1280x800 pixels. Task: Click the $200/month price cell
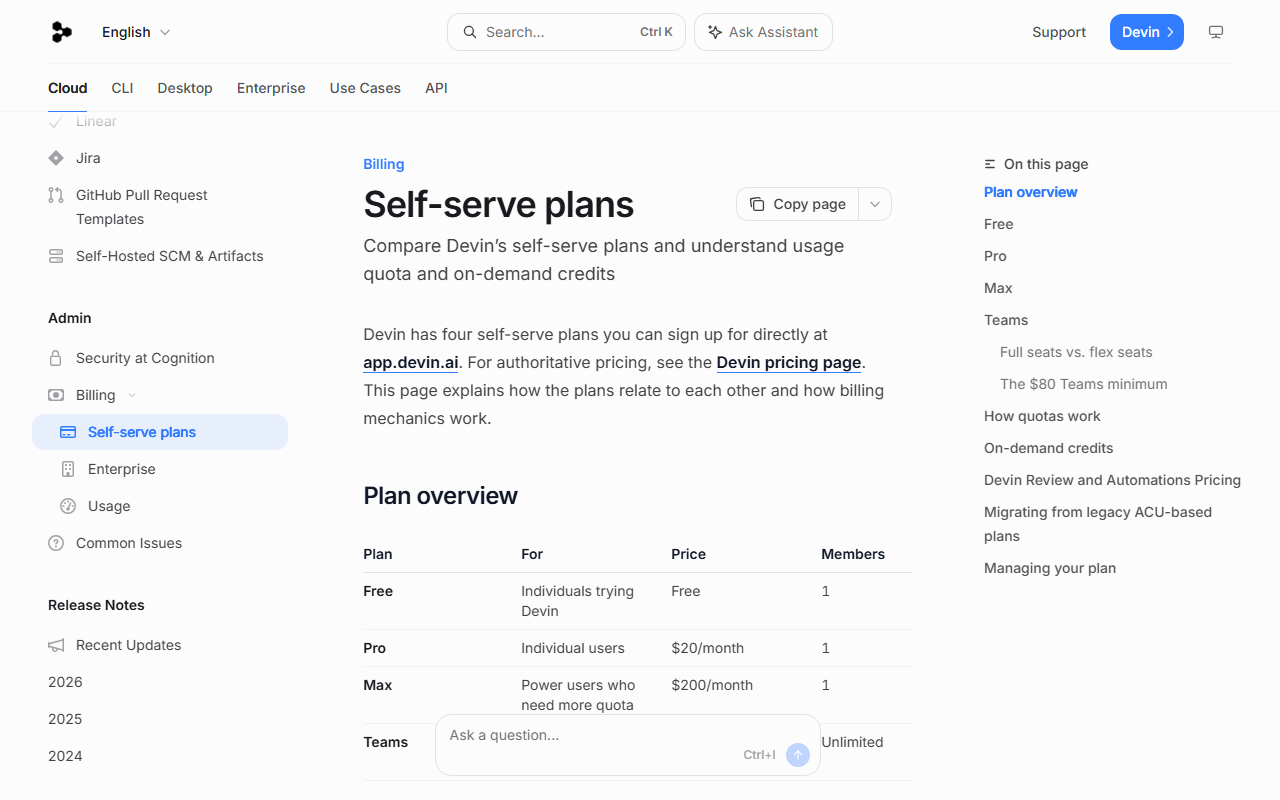point(712,685)
